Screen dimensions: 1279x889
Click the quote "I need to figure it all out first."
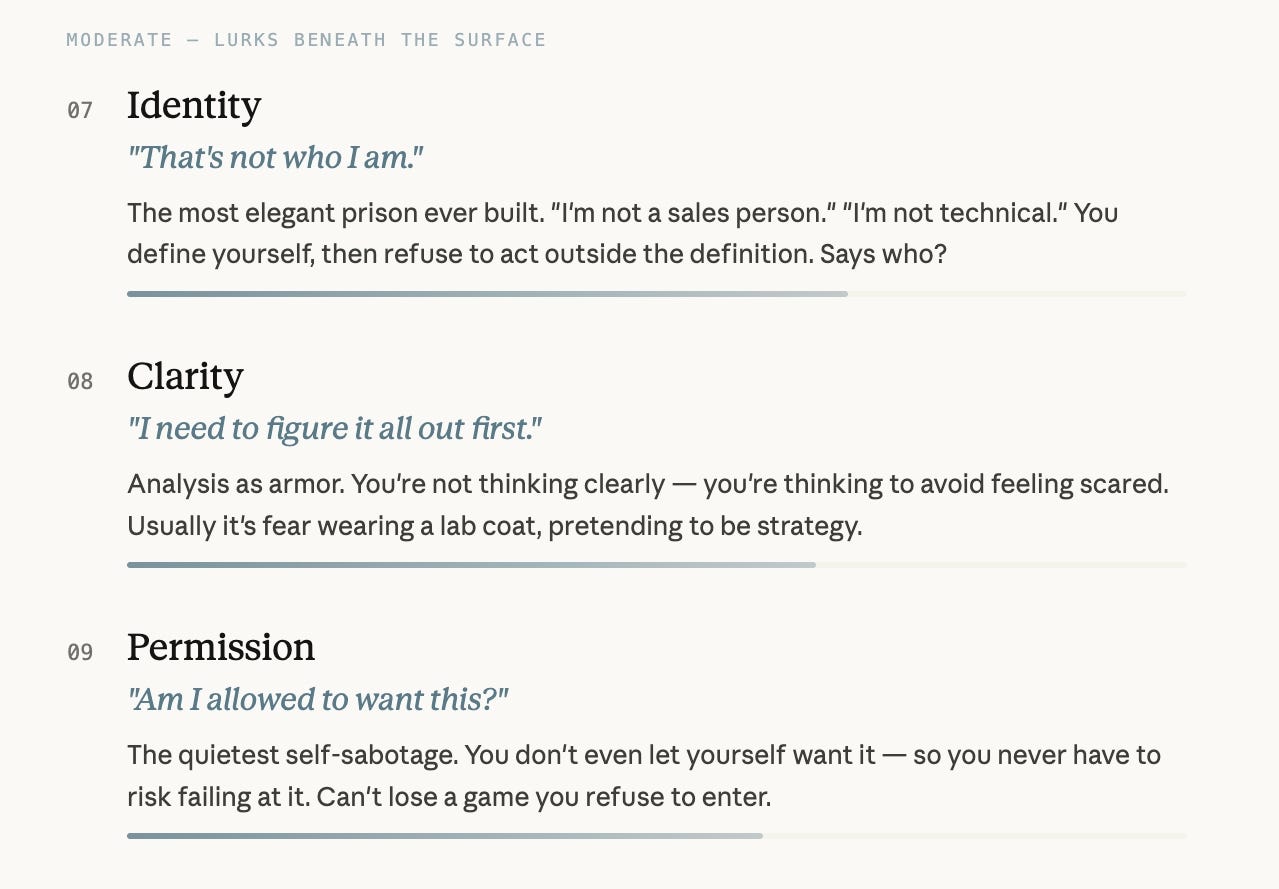point(335,428)
